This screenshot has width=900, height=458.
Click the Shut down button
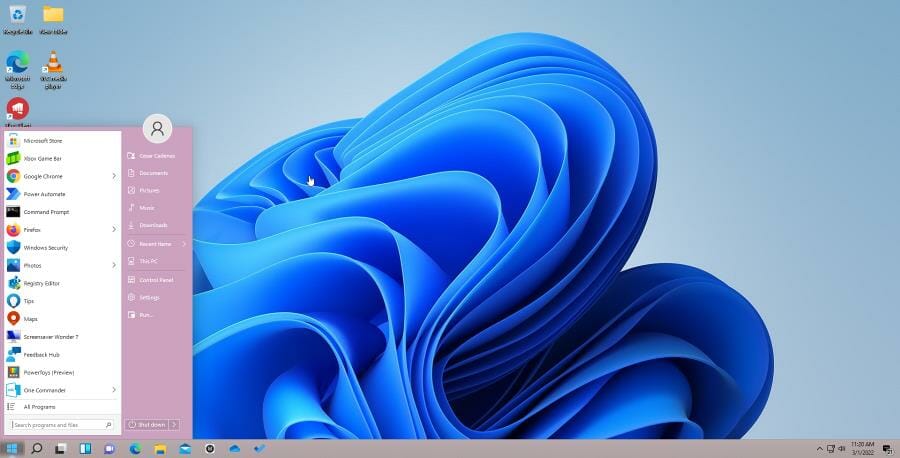[146, 425]
